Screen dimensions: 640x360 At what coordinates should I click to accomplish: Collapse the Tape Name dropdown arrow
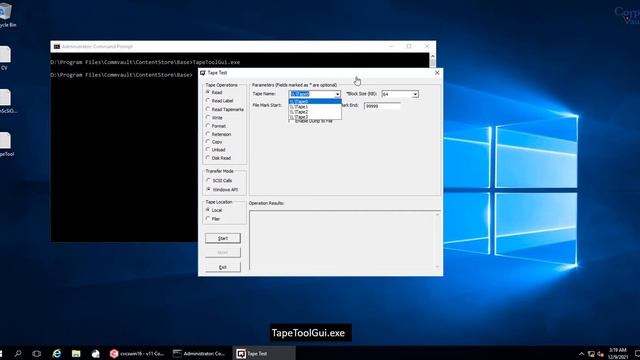337,94
